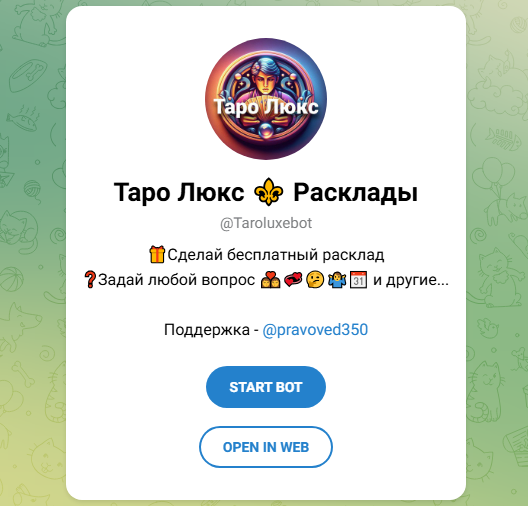Start the bot with START BOT button
528x506 pixels.
click(266, 387)
